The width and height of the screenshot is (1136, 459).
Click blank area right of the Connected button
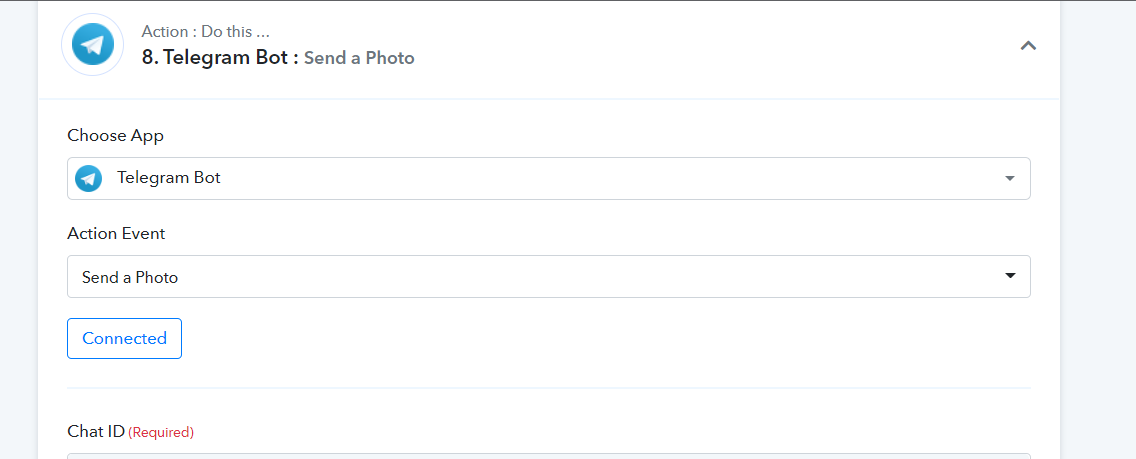(x=600, y=338)
